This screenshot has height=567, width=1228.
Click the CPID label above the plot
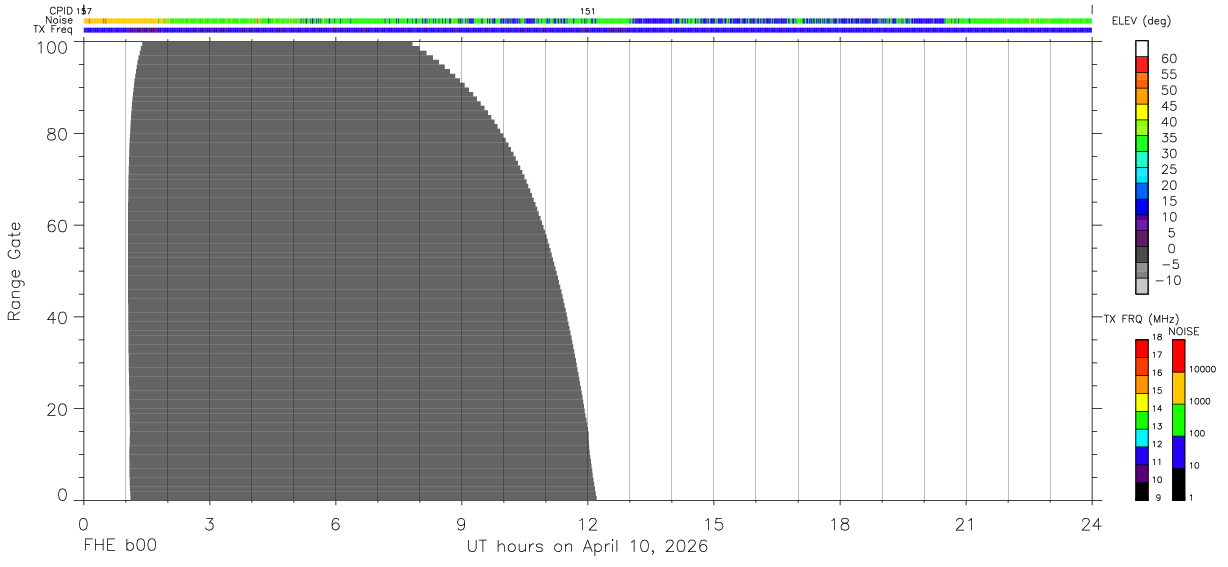point(60,11)
